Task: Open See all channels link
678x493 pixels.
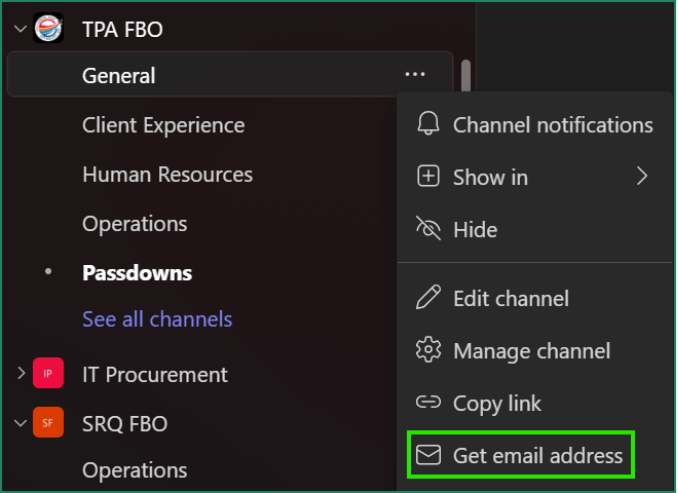Action: click(x=157, y=319)
